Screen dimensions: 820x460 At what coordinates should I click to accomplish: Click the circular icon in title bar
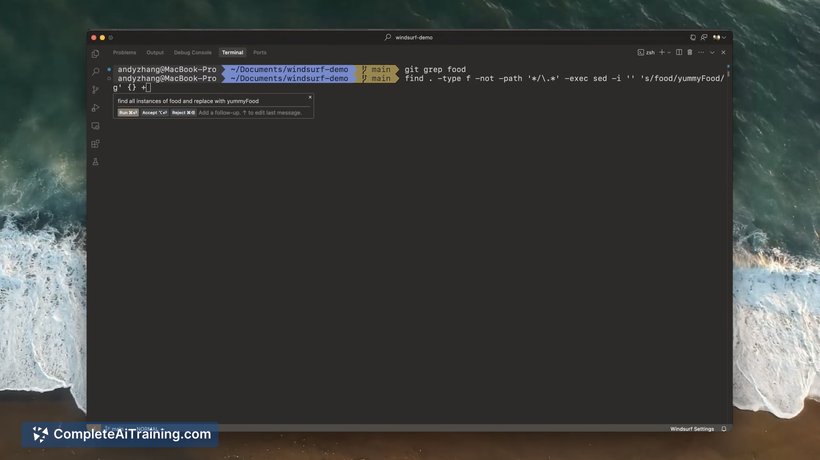click(x=693, y=37)
